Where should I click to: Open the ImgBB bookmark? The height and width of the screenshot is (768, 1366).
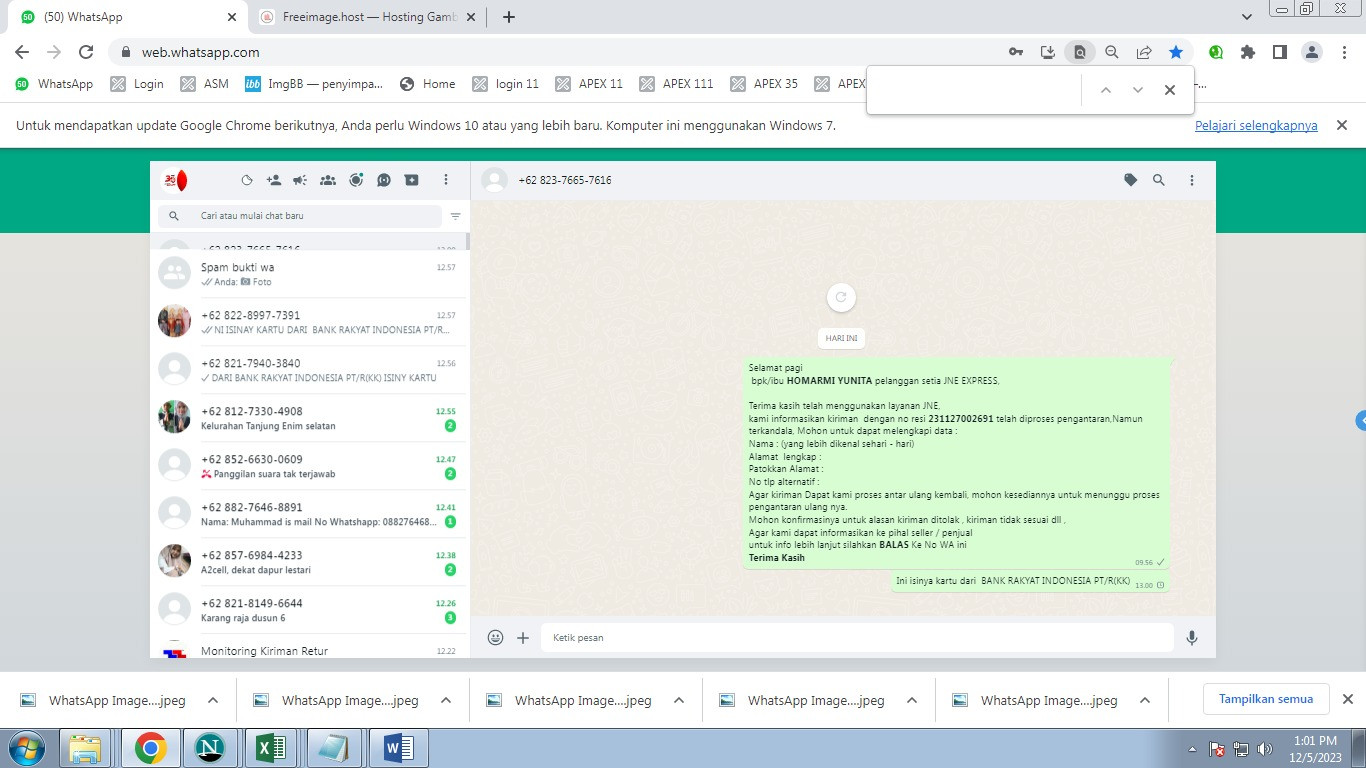pos(314,84)
